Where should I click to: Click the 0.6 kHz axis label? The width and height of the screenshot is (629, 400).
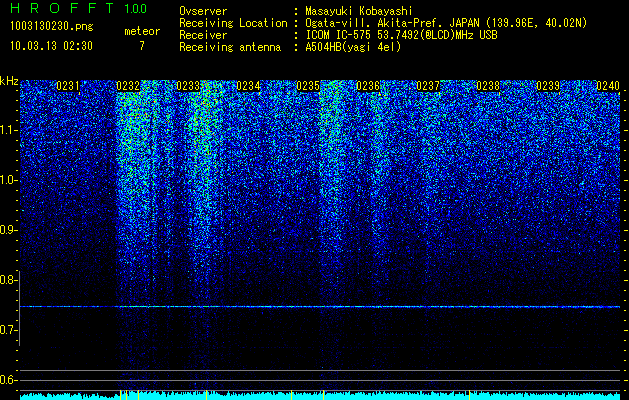click(7, 380)
